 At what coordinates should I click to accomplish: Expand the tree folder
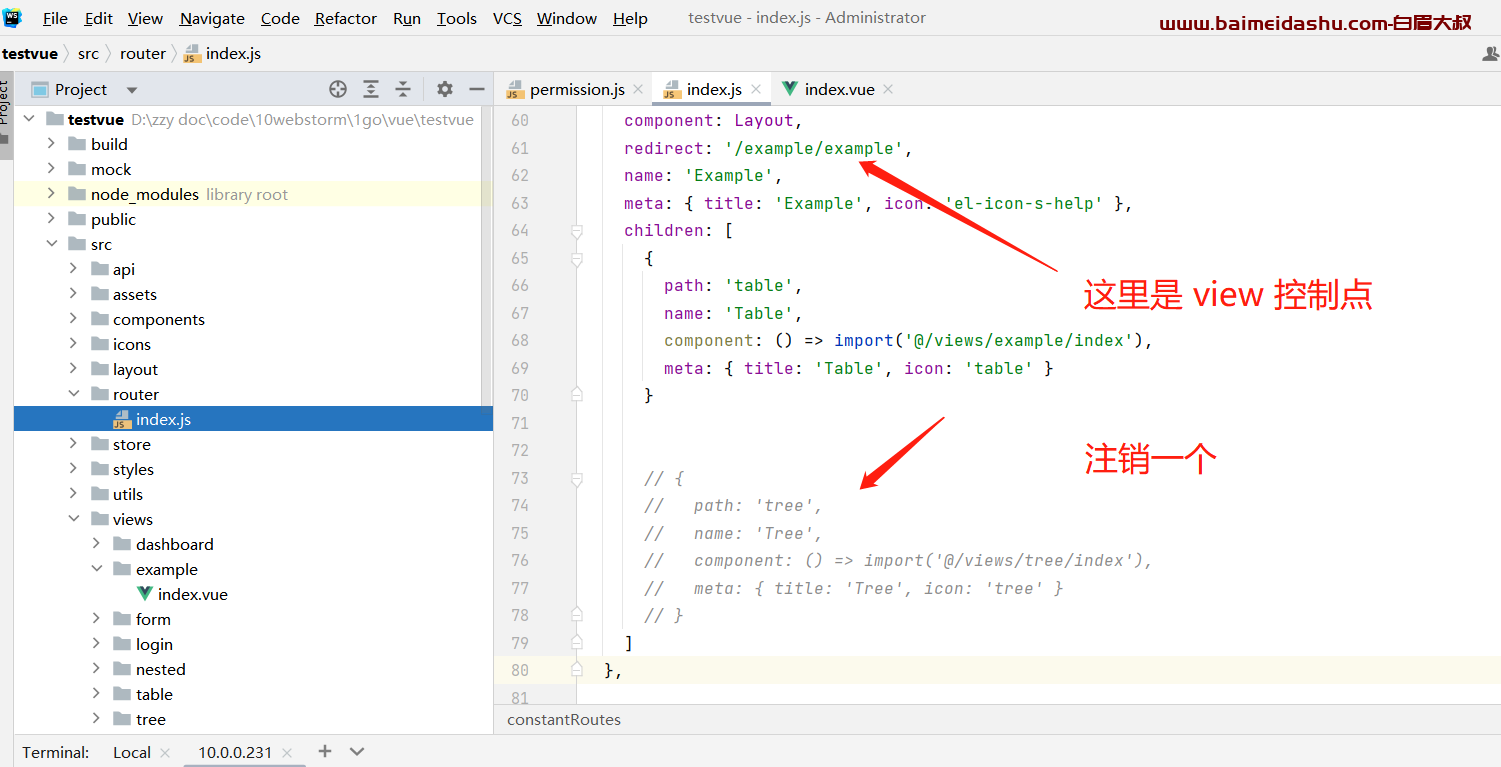click(97, 719)
